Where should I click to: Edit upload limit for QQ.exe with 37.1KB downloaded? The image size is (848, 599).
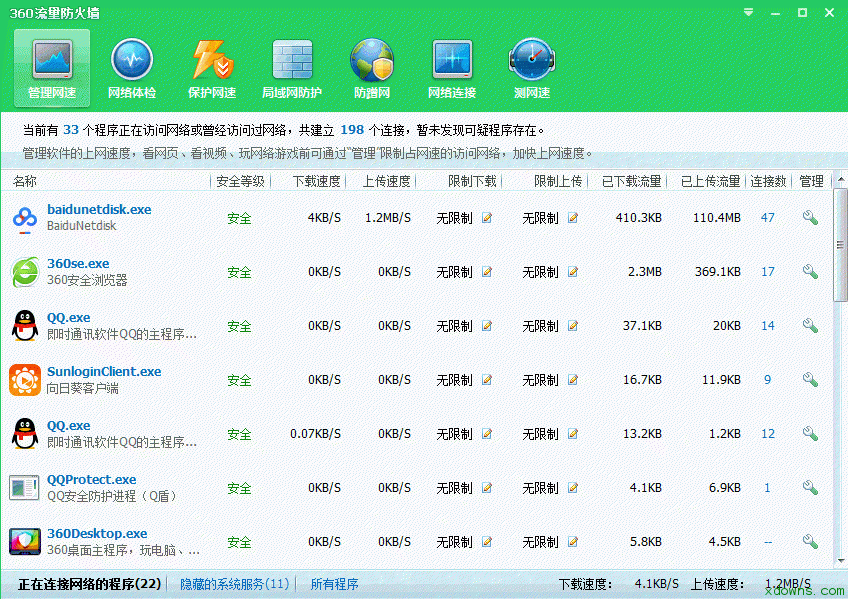click(573, 326)
